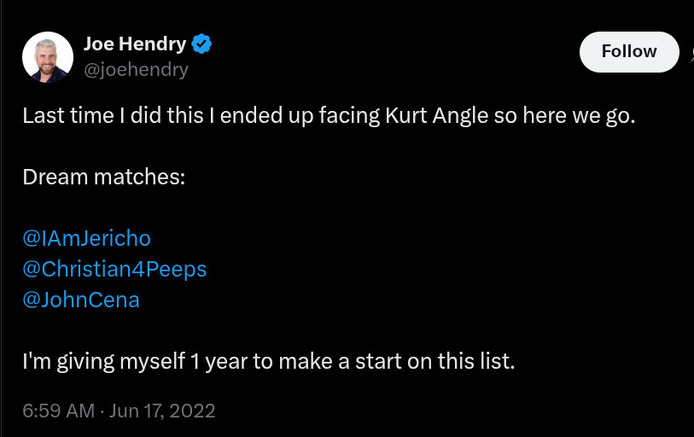Open the Jun 17, 2022 date link
Screen dimensions: 694x437
(163, 410)
